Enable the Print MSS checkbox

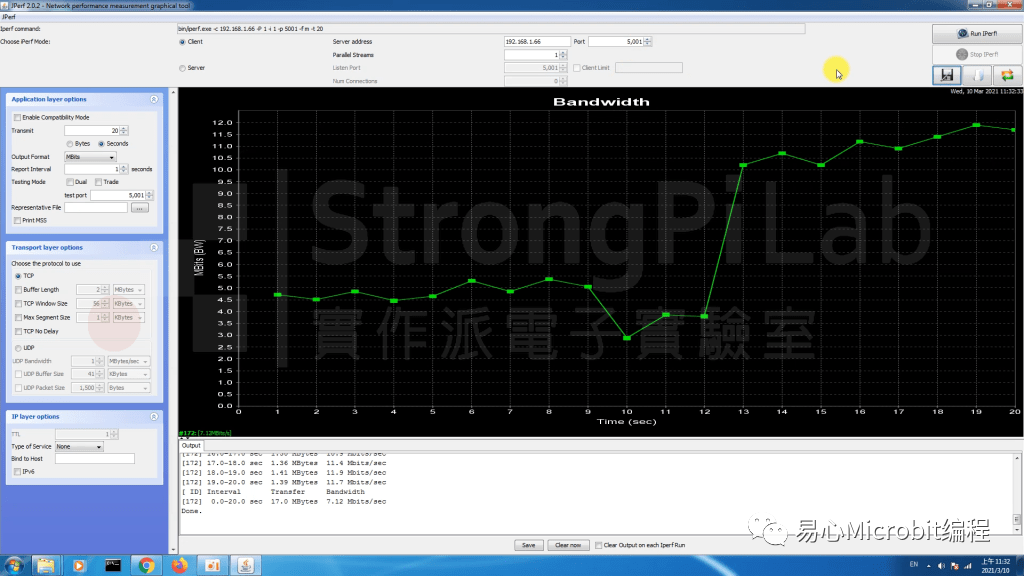17,221
